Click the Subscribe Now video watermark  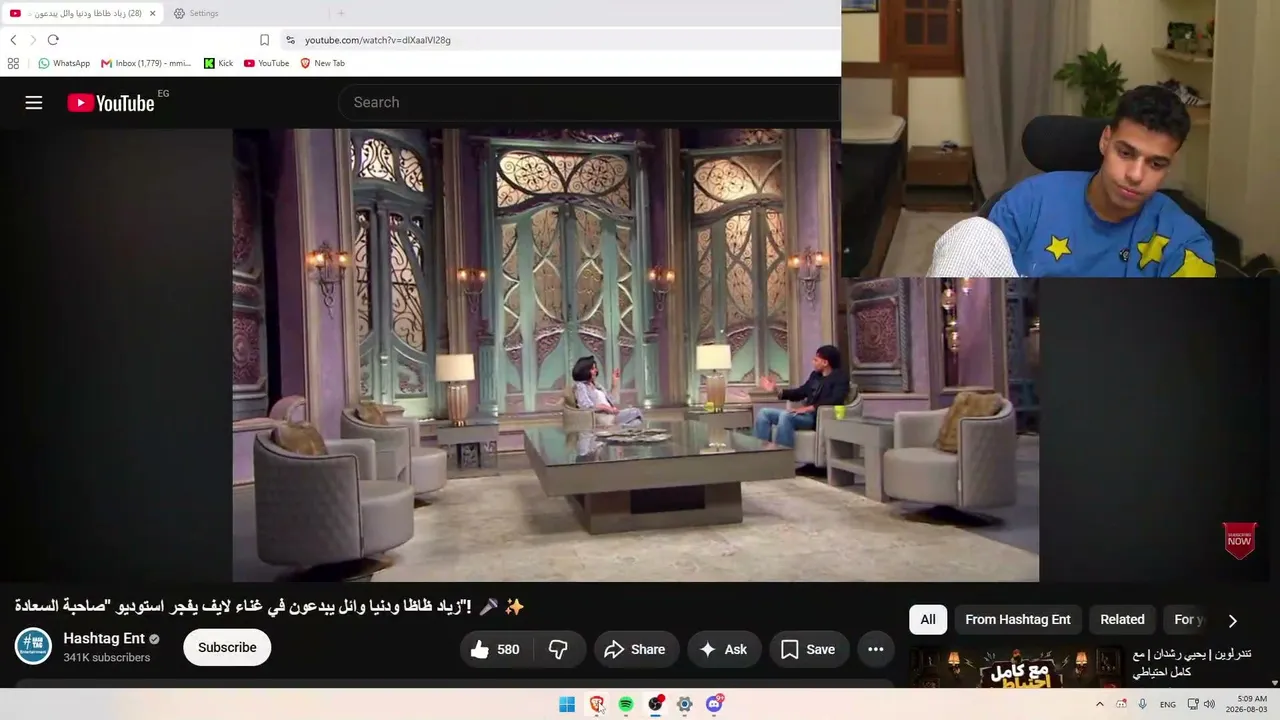pos(1239,540)
